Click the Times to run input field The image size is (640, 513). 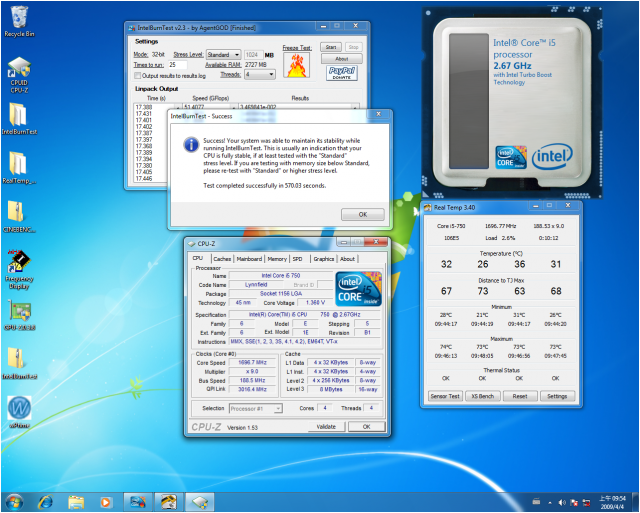(x=177, y=65)
